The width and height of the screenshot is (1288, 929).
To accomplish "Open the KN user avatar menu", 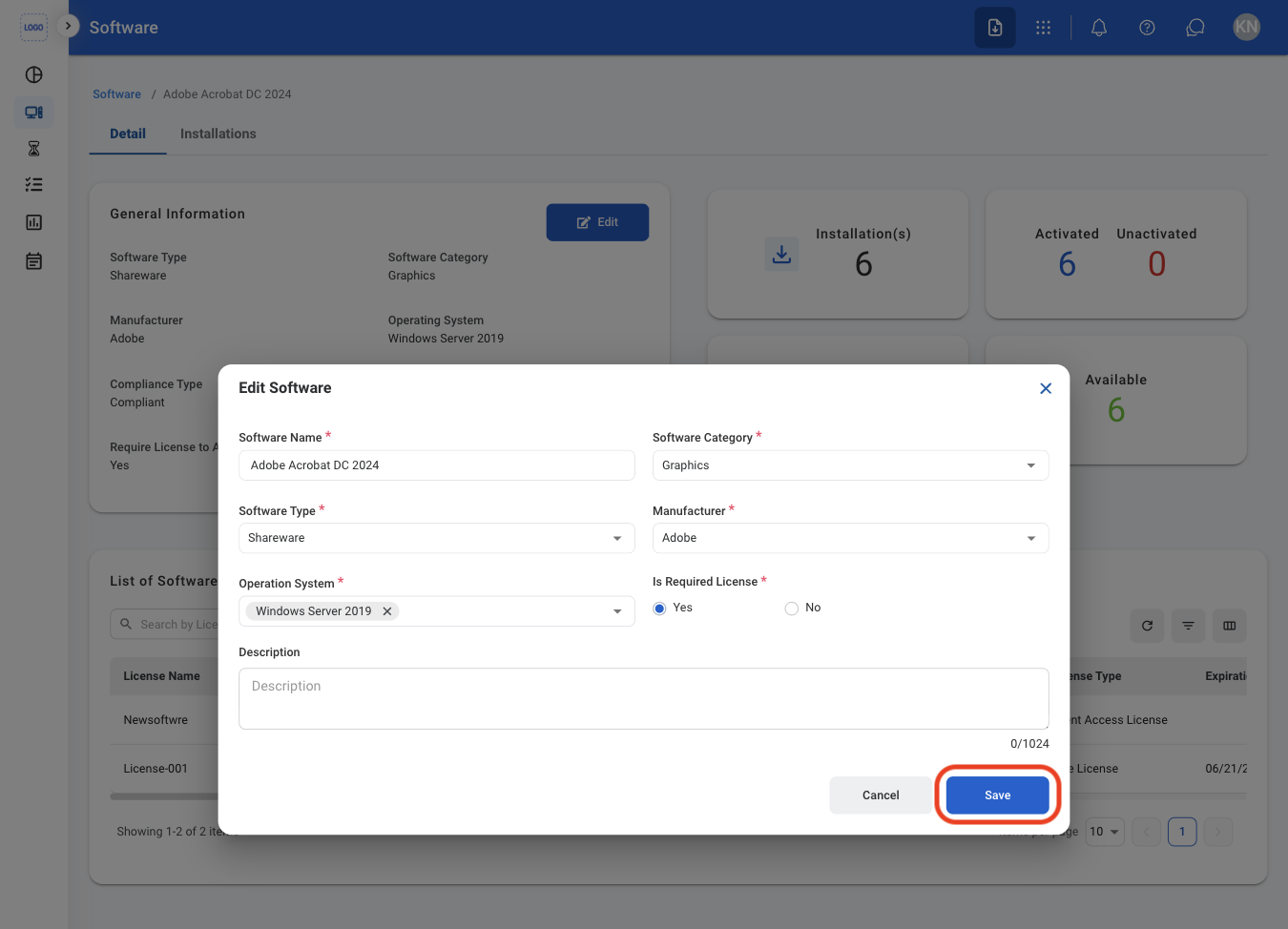I will pos(1246,27).
